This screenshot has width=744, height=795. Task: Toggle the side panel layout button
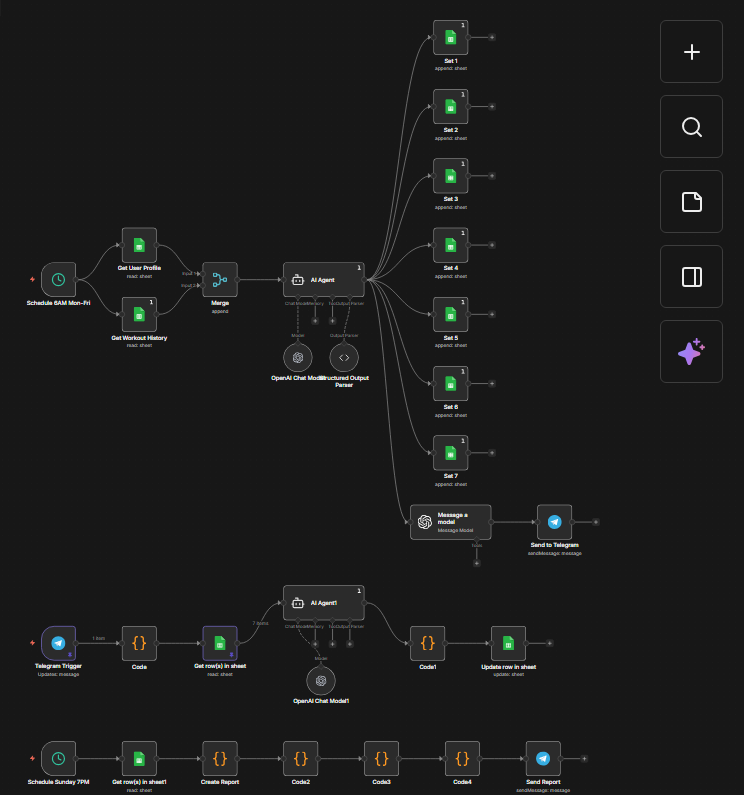[x=691, y=277]
